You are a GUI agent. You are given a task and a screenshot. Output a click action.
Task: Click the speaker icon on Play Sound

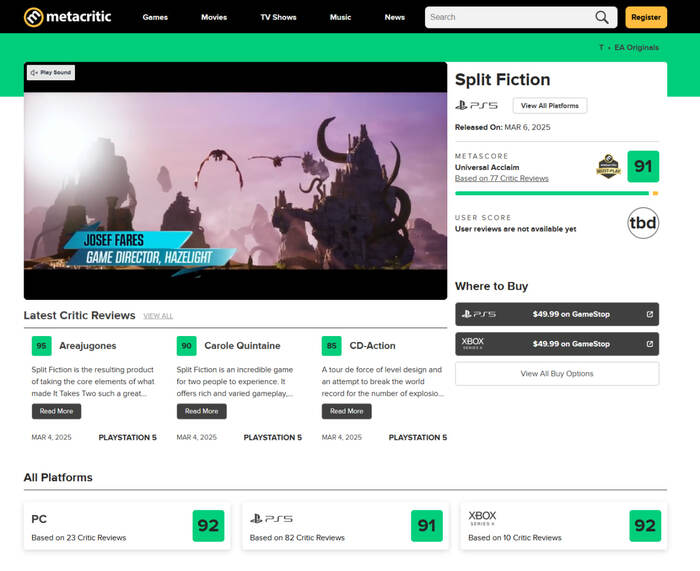pyautogui.click(x=34, y=72)
